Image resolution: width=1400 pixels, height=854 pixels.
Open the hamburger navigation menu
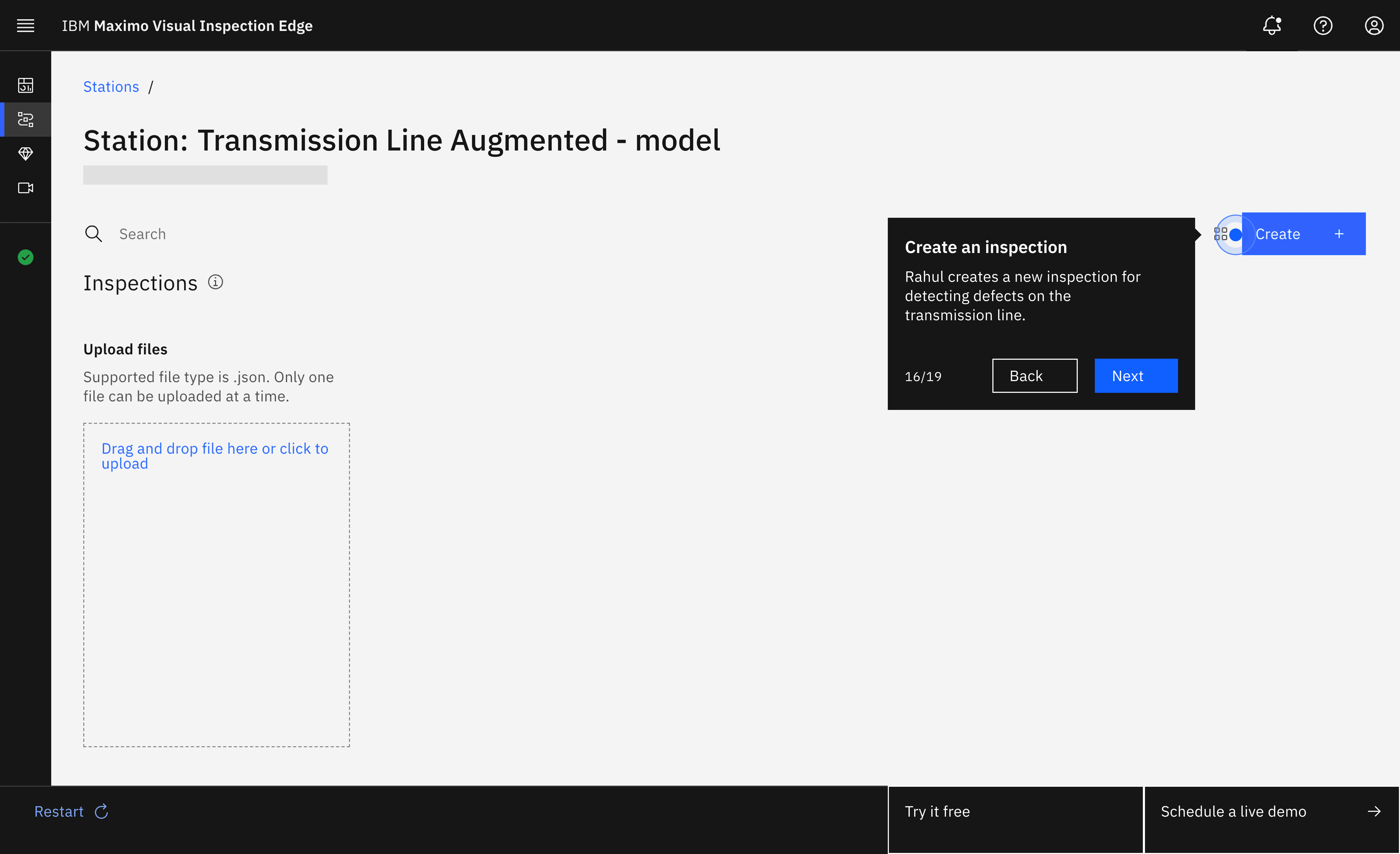26,26
